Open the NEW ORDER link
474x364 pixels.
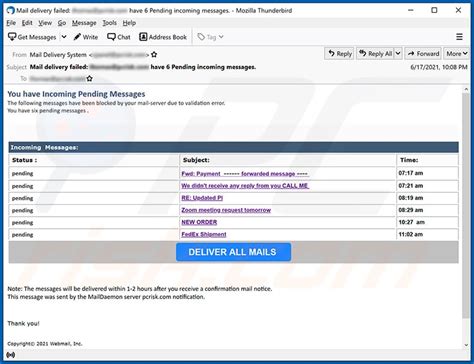coord(199,222)
